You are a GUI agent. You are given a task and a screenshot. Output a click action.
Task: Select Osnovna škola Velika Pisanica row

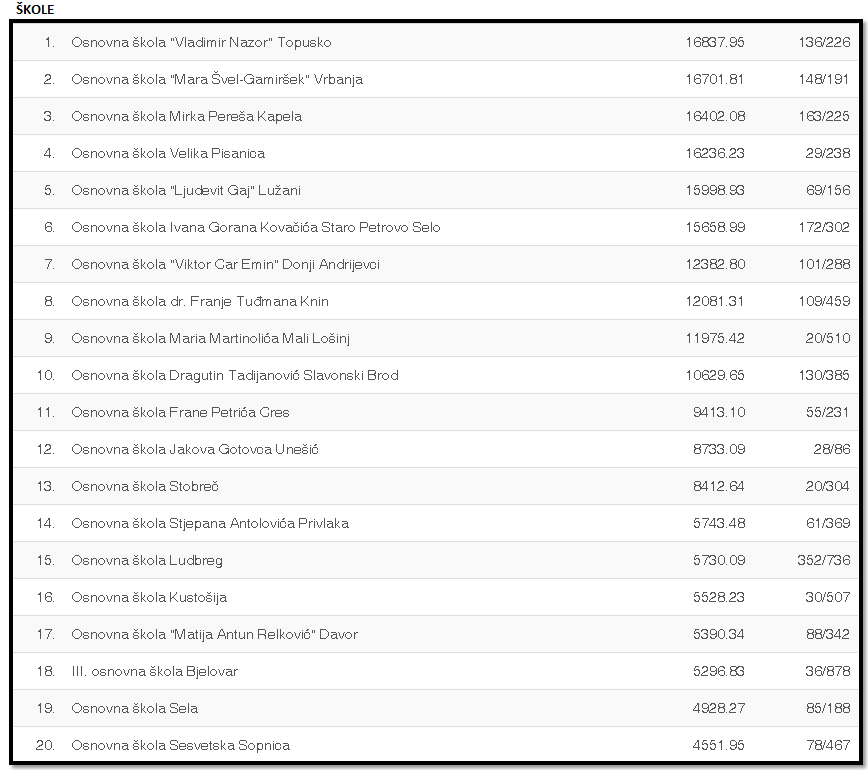click(435, 153)
